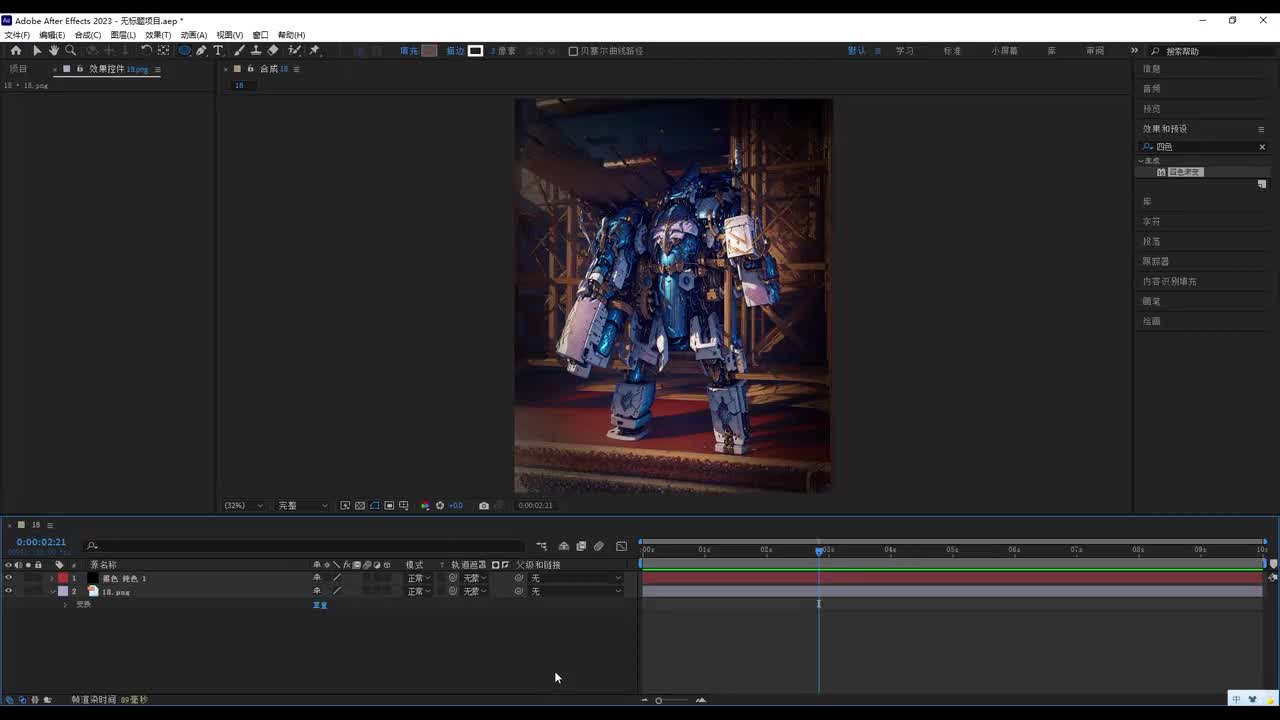Go to the Home screen icon

coord(16,51)
